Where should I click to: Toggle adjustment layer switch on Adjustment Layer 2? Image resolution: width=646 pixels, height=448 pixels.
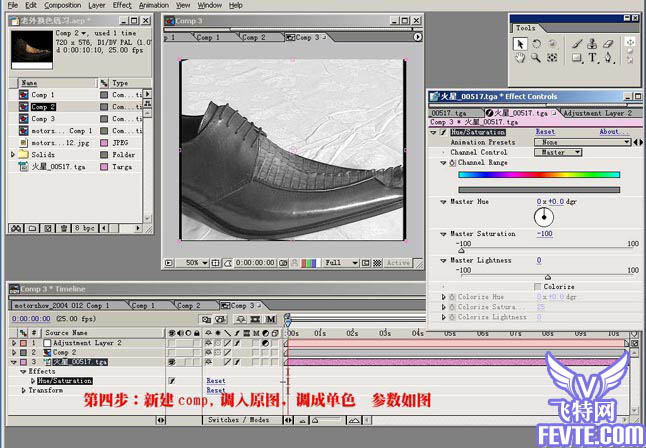click(x=266, y=343)
